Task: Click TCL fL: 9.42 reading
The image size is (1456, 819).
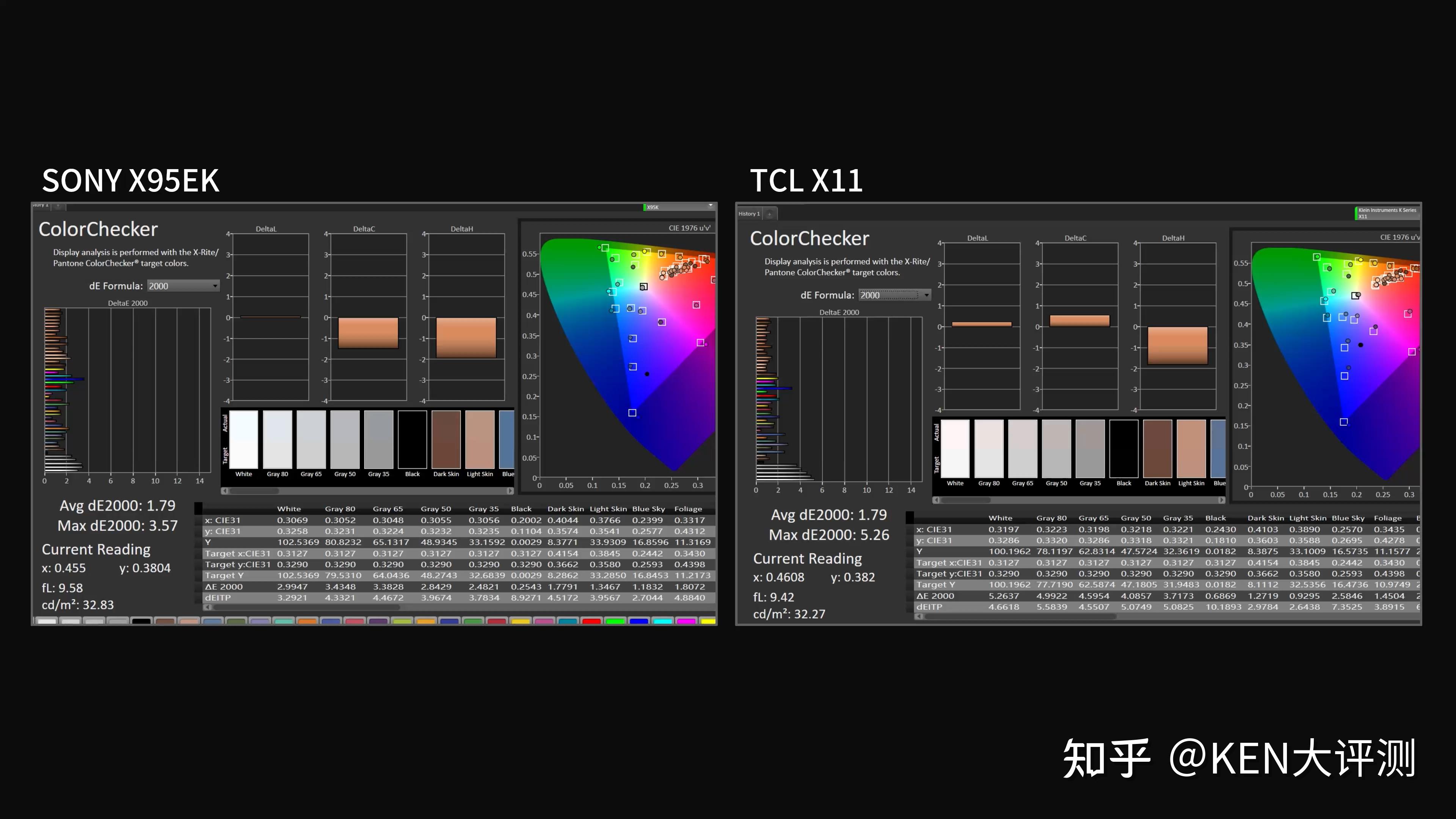Action: pos(774,597)
